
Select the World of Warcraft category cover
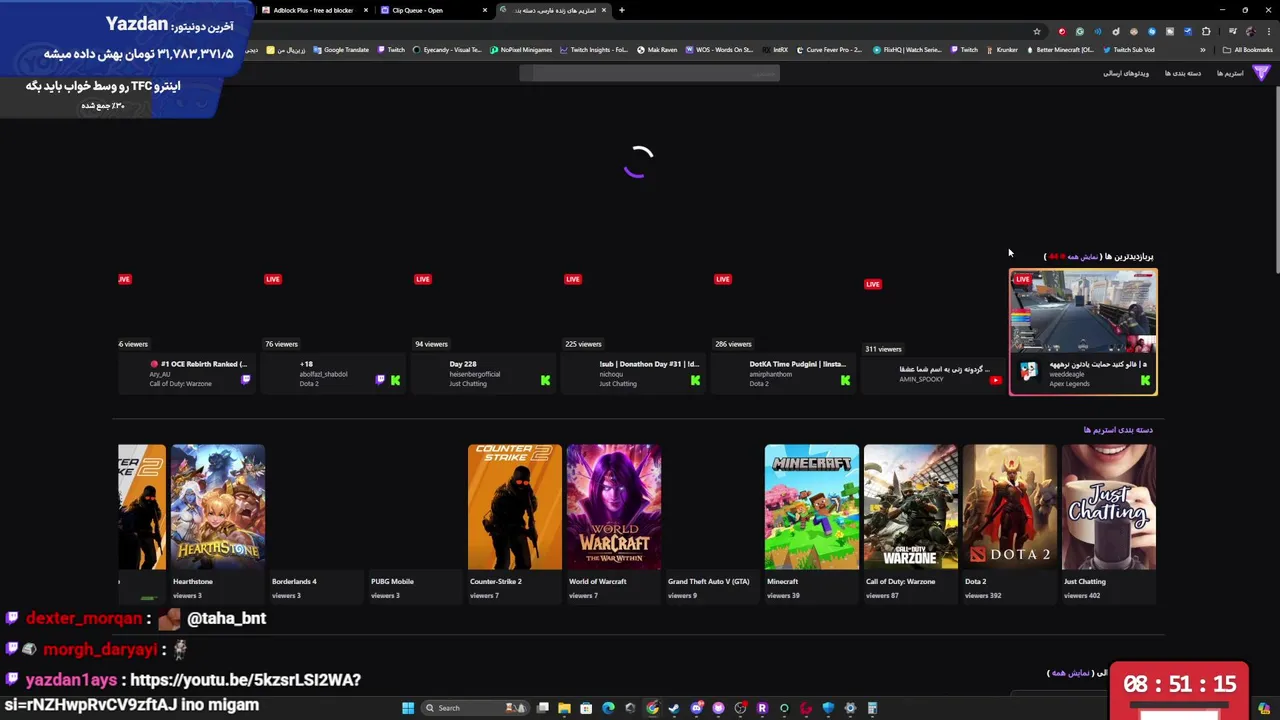click(x=613, y=507)
